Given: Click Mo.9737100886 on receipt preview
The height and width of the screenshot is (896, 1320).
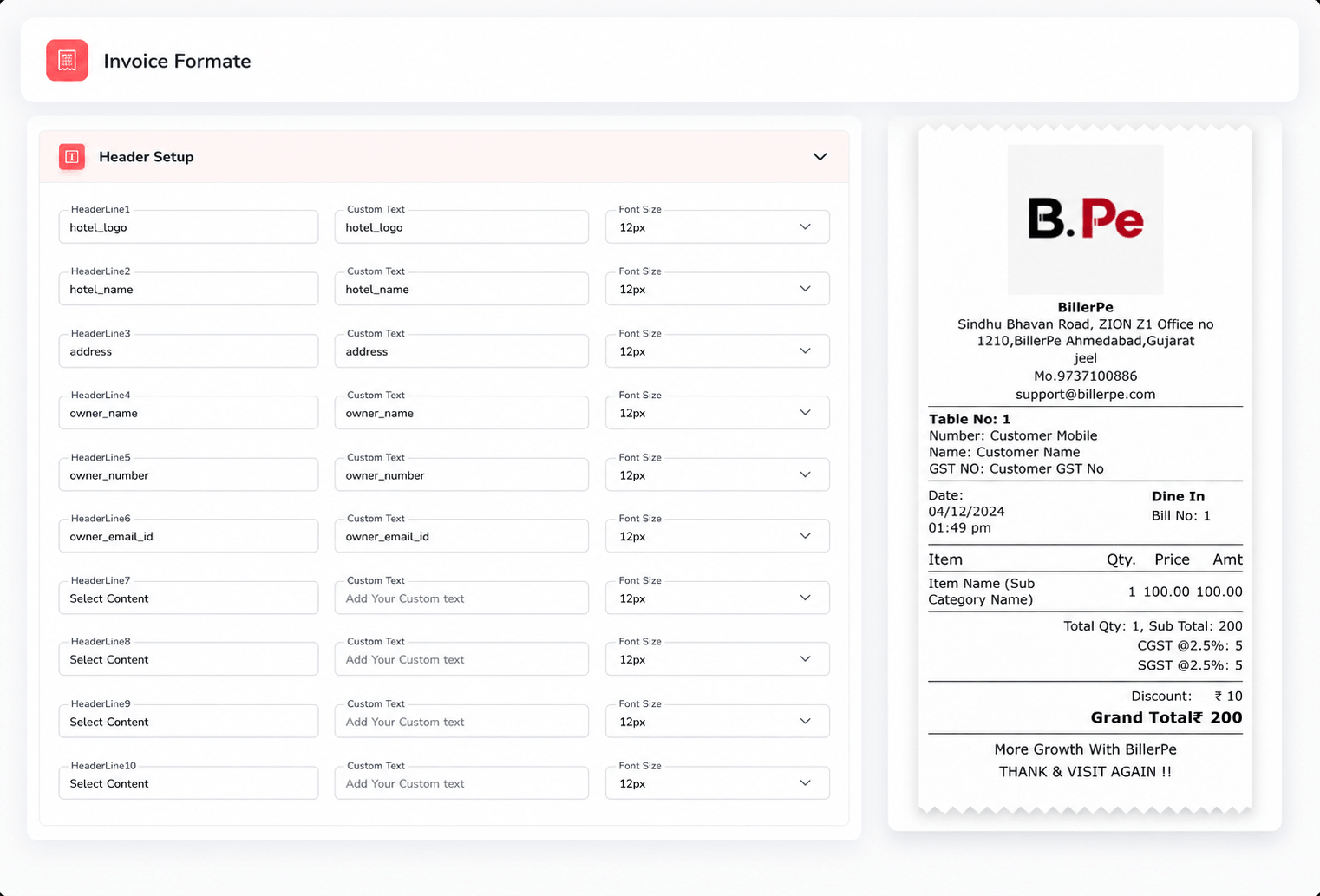Looking at the screenshot, I should tap(1085, 376).
